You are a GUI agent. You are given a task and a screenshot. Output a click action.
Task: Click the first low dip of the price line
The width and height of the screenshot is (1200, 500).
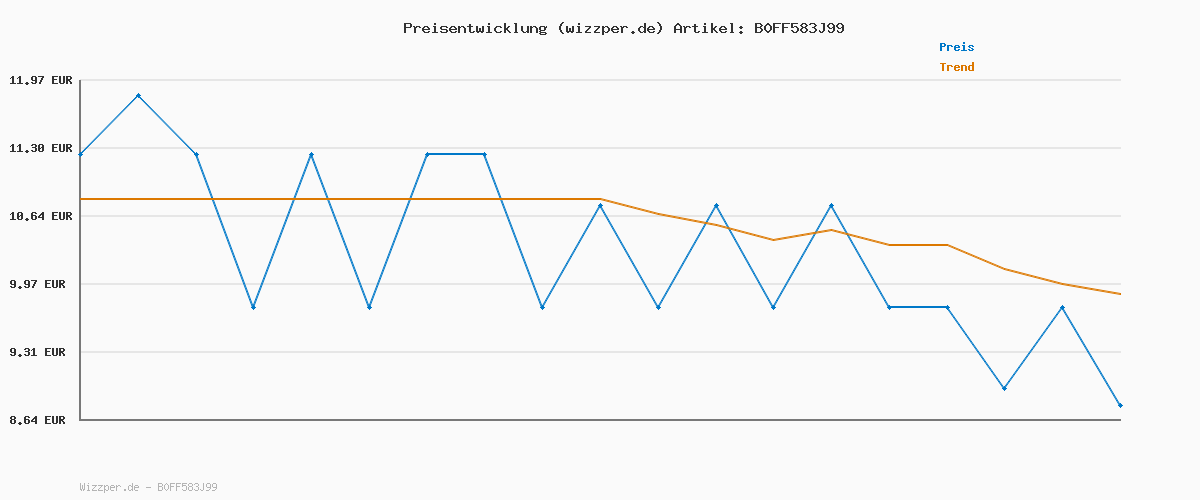(x=254, y=307)
